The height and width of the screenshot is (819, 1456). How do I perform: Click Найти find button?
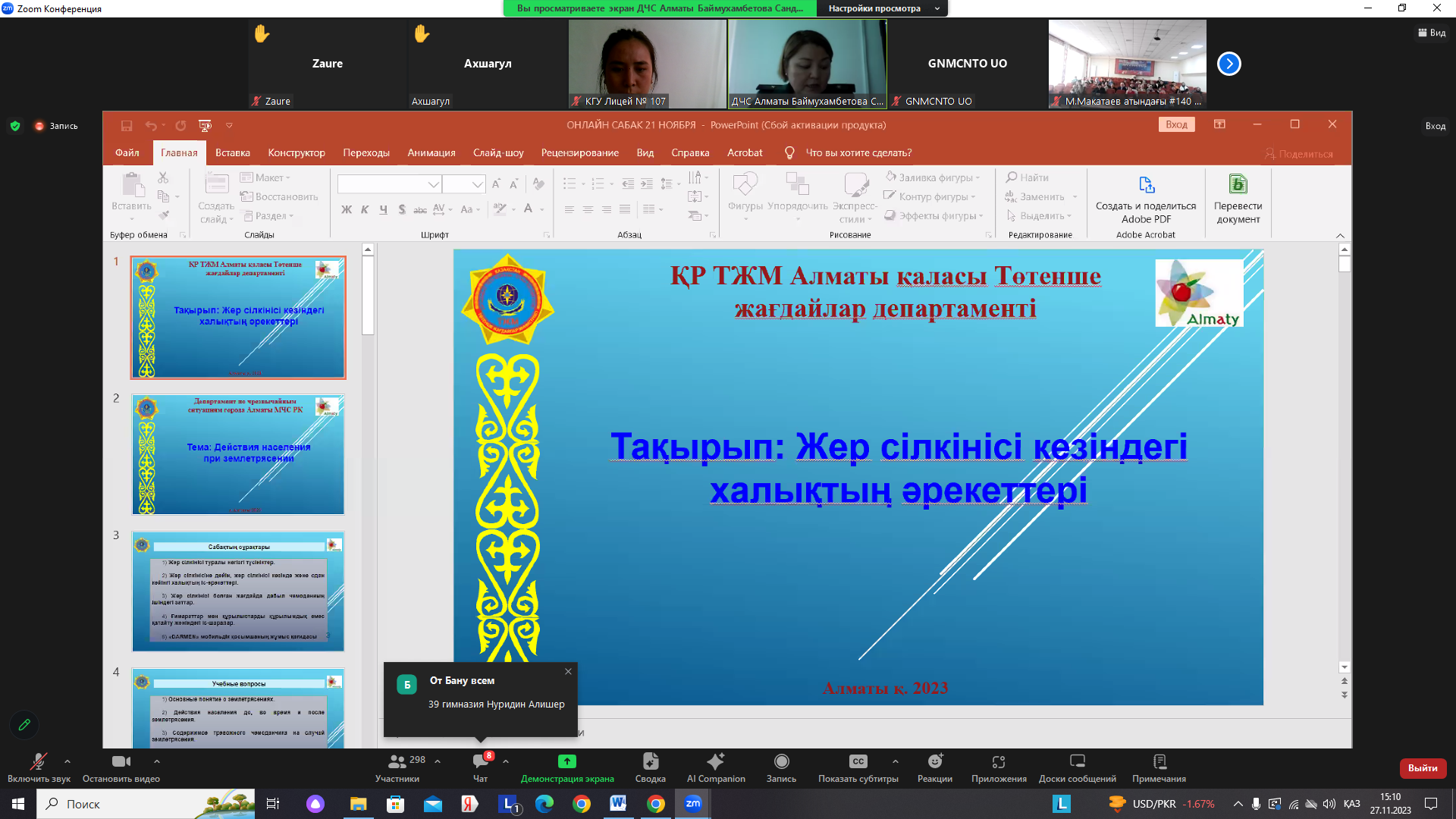click(1028, 177)
